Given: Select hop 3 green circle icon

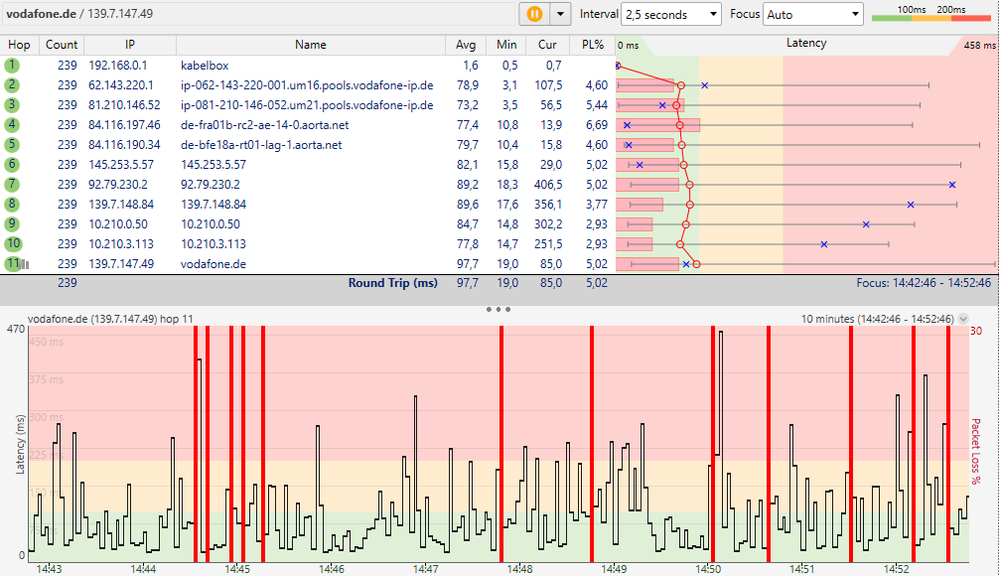Looking at the screenshot, I should [11, 104].
